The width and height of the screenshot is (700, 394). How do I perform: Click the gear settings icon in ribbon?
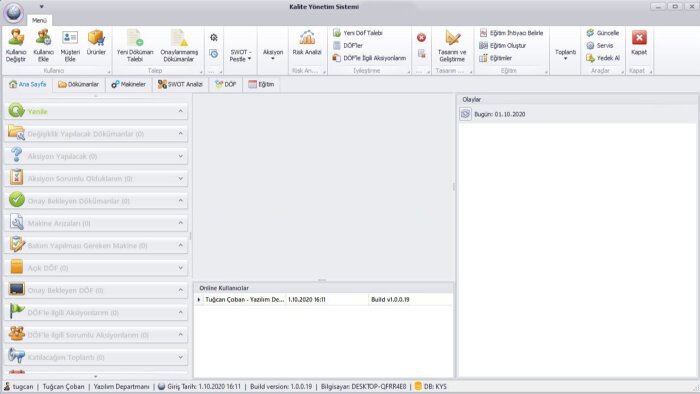pos(214,37)
